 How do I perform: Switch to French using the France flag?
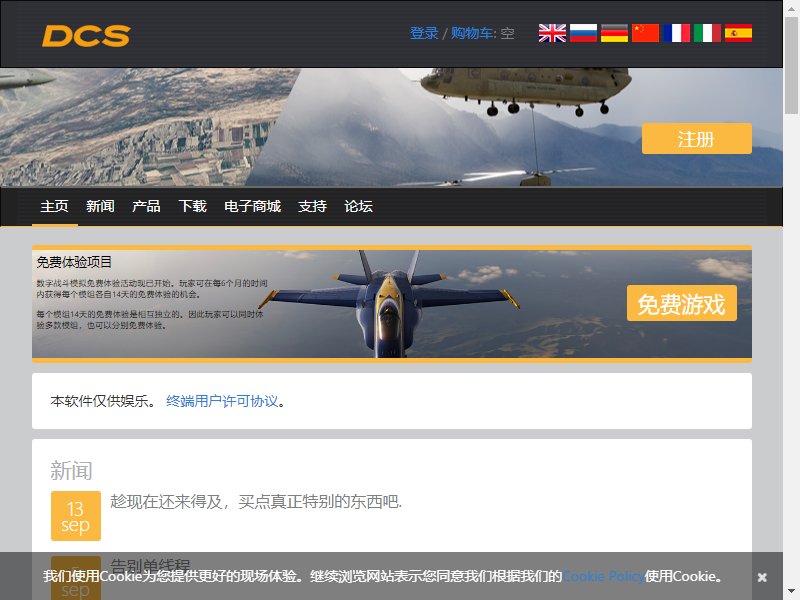[677, 33]
